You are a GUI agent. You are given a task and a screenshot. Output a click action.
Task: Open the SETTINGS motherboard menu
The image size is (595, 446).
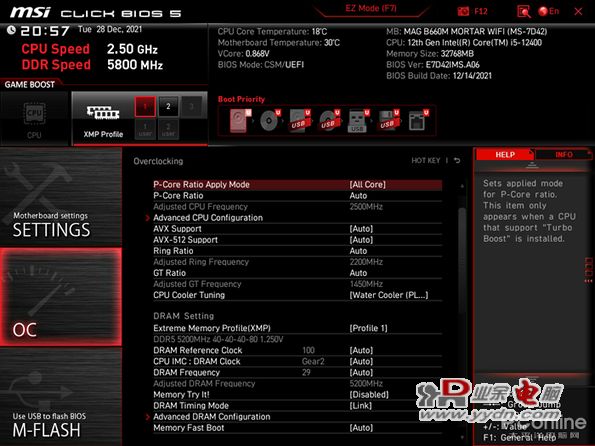point(61,197)
